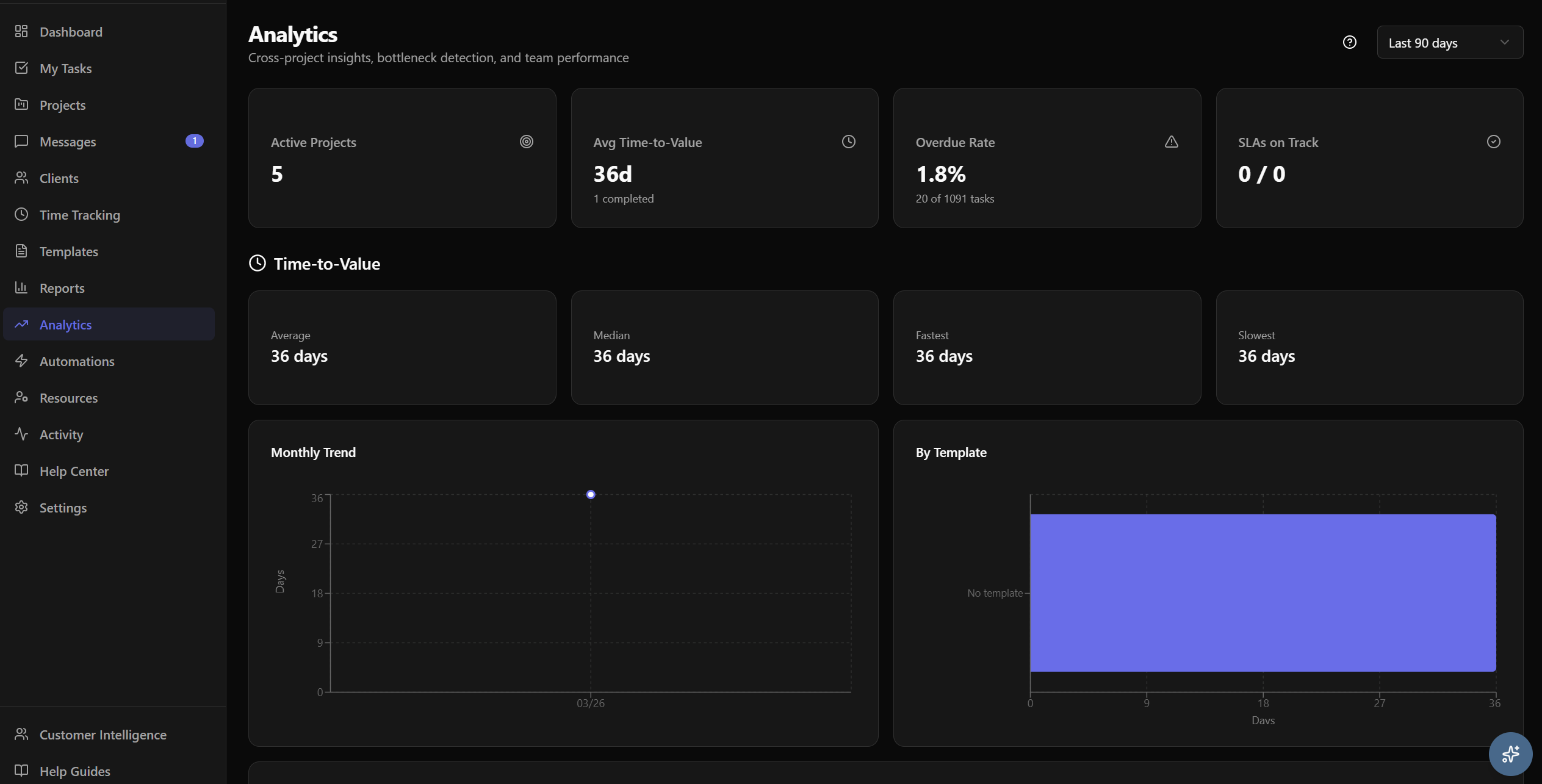The height and width of the screenshot is (784, 1542).
Task: Click the Activity pulse icon in sidebar
Action: coord(21,434)
